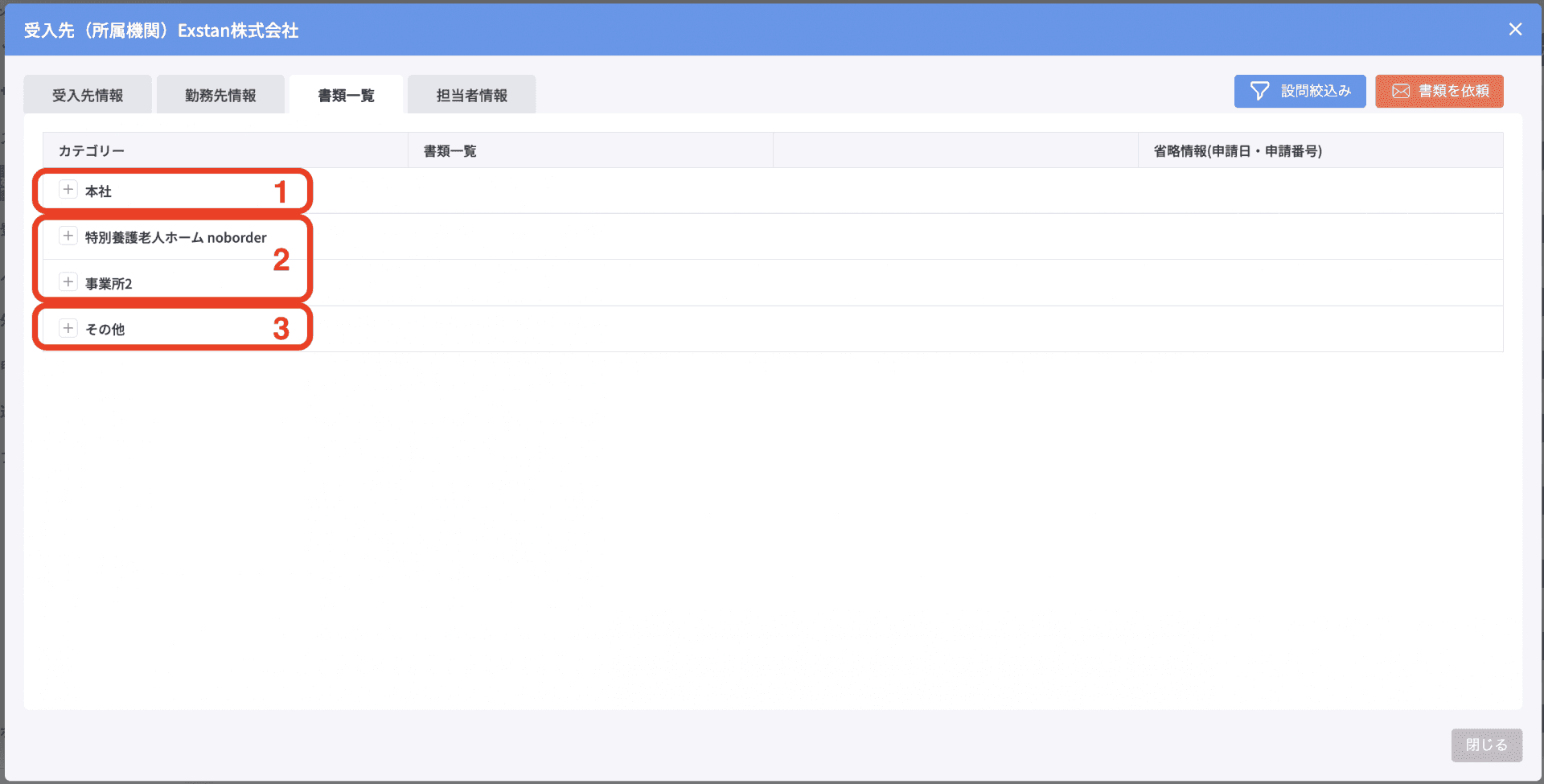Click the 書類一覧 column header in table
This screenshot has height=784, width=1544.
pyautogui.click(x=450, y=150)
